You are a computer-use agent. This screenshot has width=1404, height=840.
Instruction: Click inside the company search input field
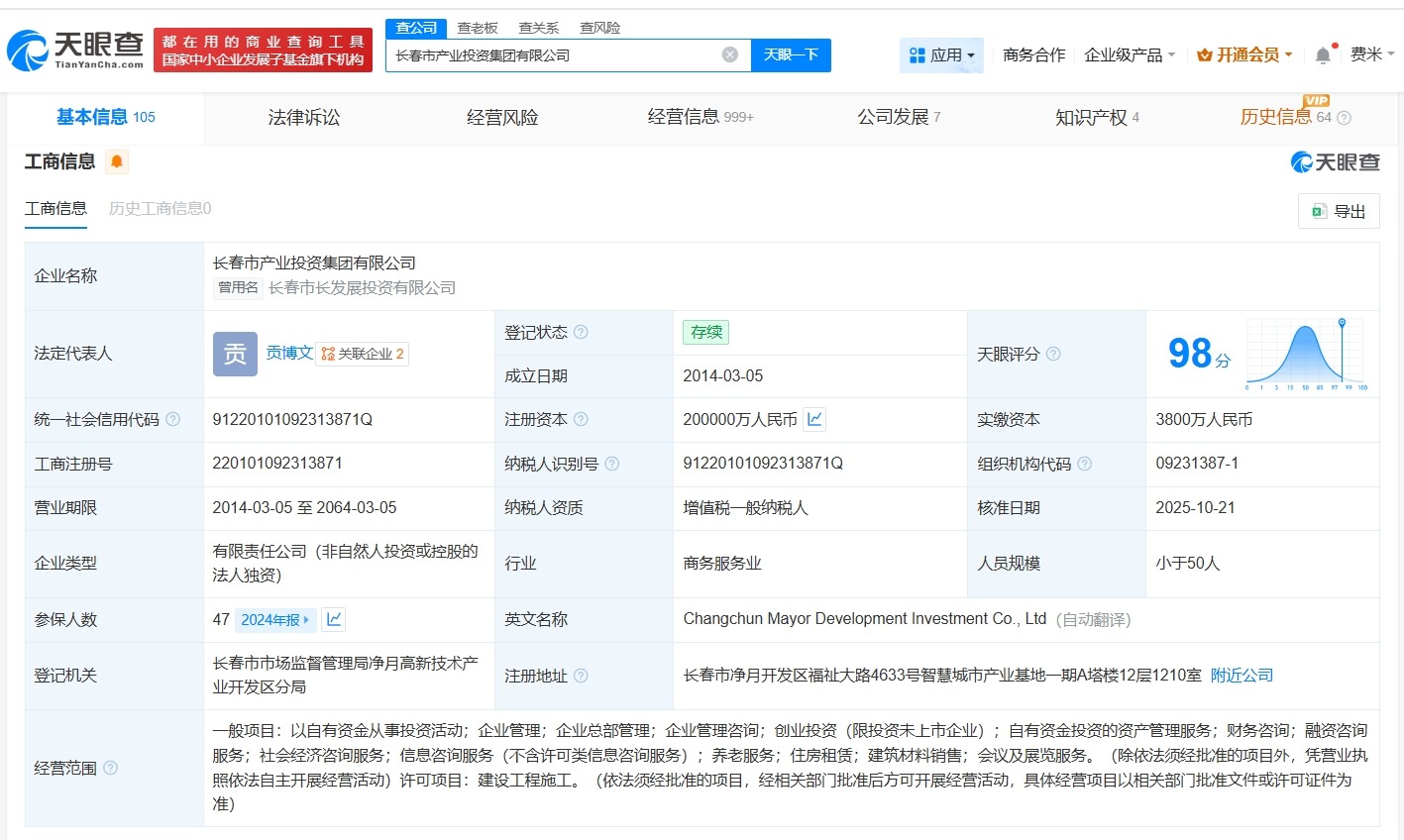click(555, 55)
